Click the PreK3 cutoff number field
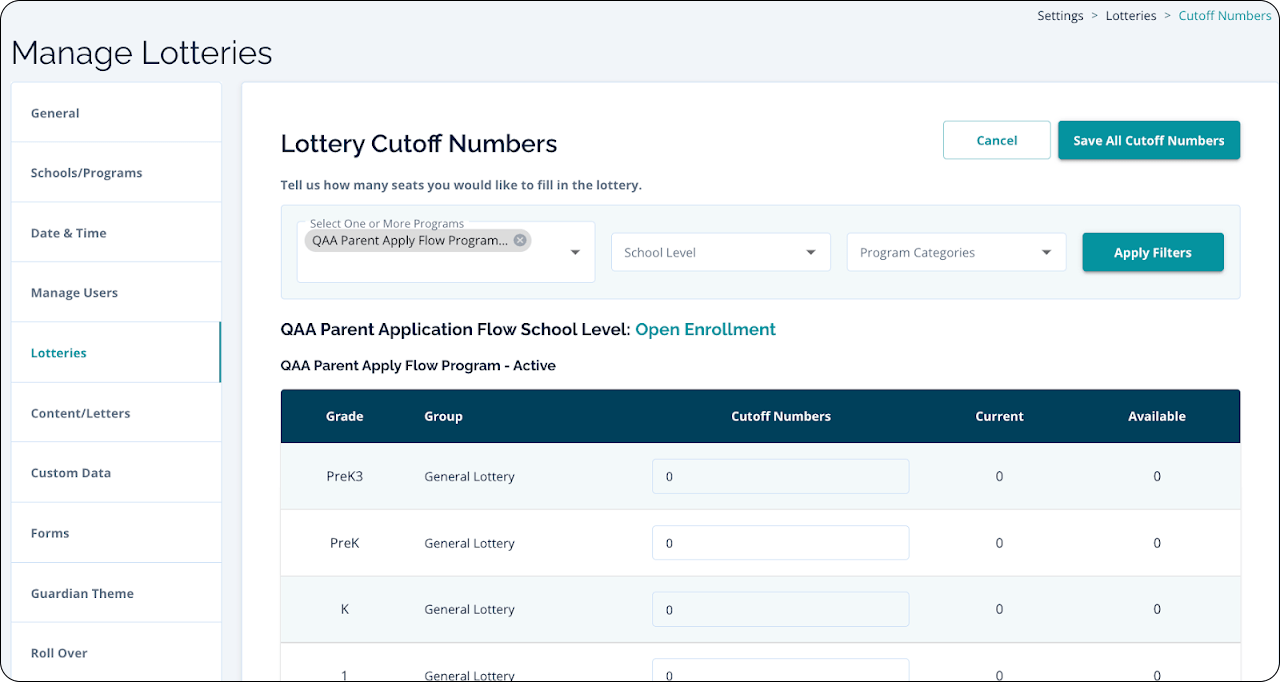1280x682 pixels. [x=780, y=477]
